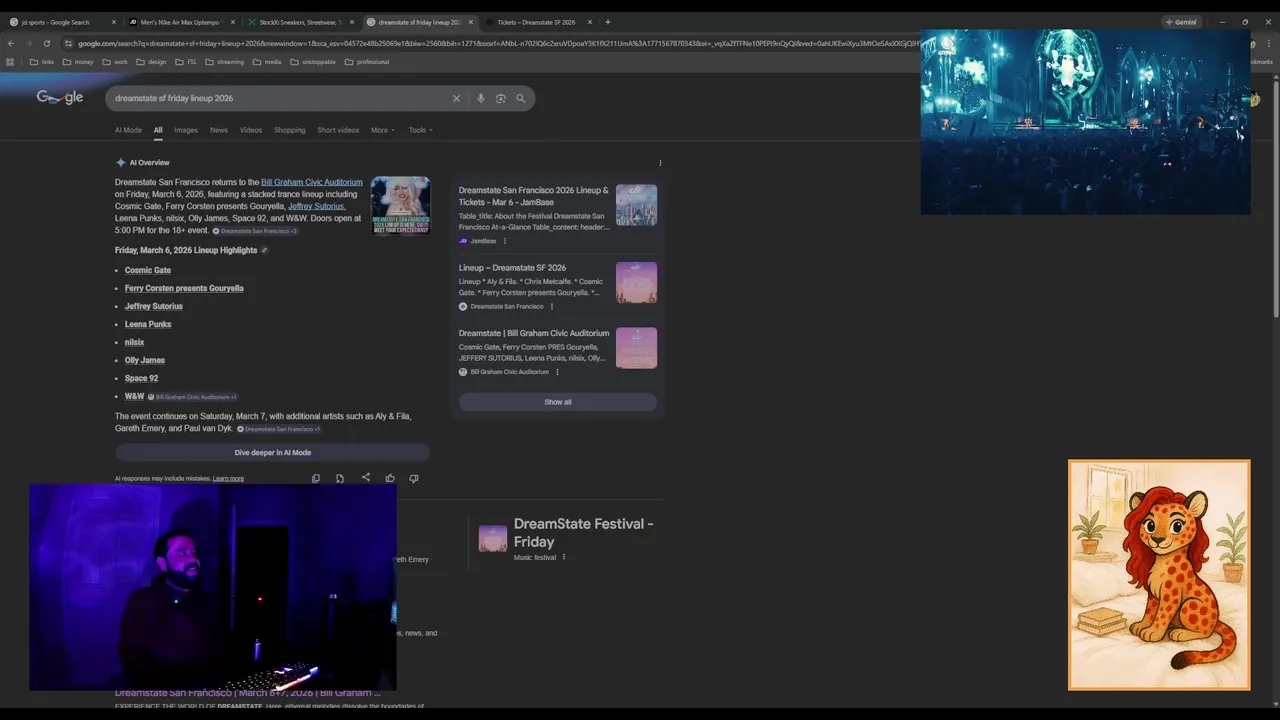Share the AI Overview response
The image size is (1280, 720).
365,478
